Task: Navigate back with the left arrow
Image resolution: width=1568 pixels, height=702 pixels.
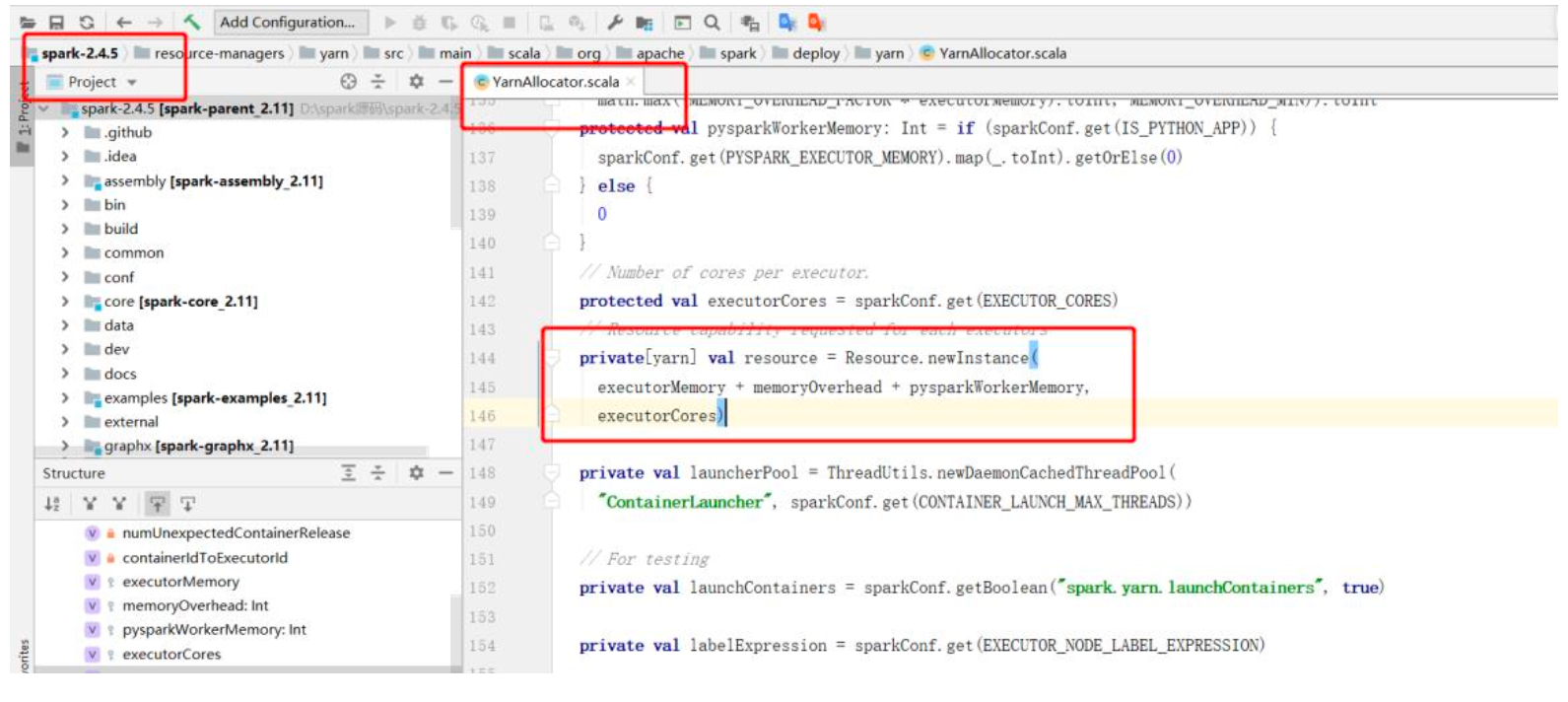Action: pyautogui.click(x=123, y=22)
